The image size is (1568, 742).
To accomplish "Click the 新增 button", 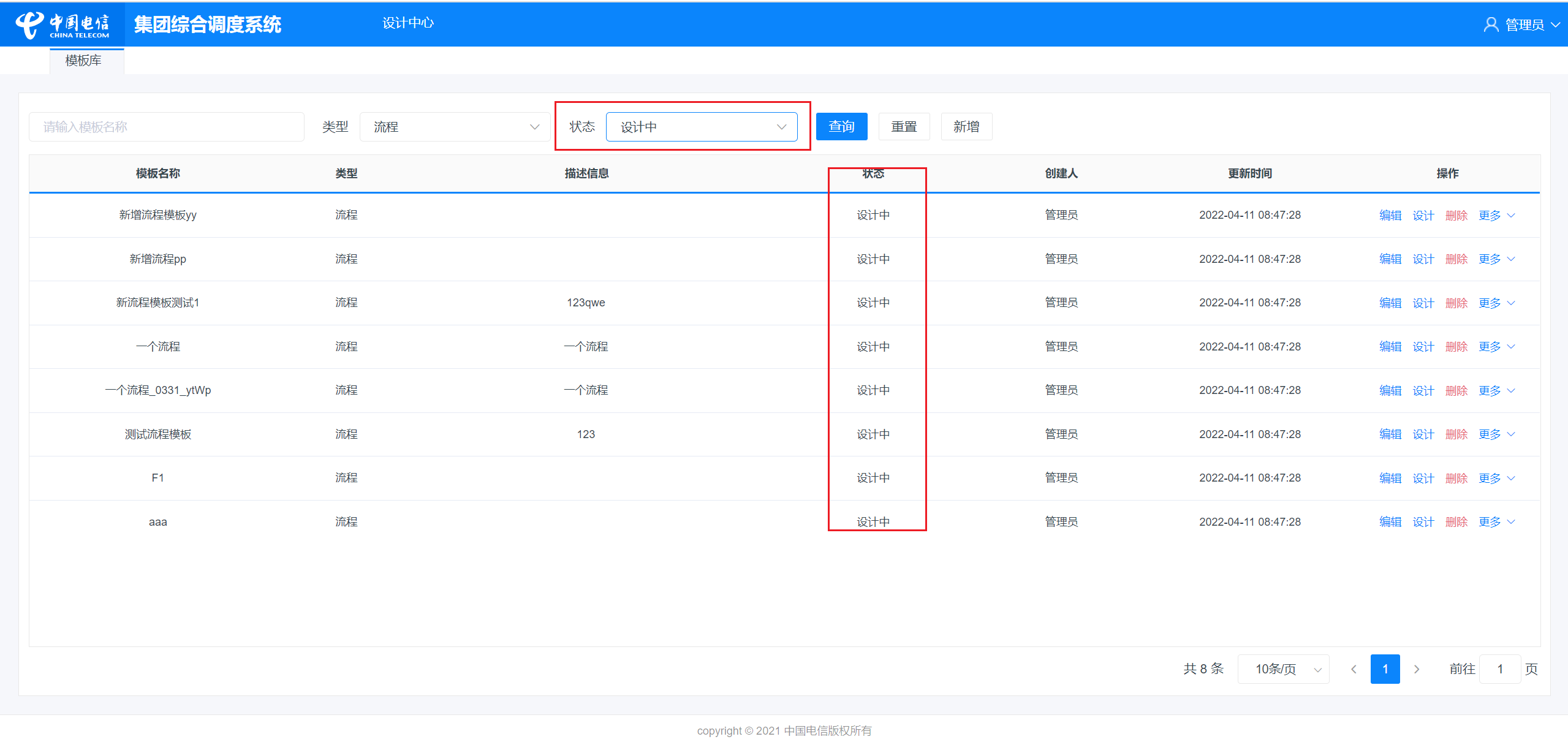I will (966, 127).
